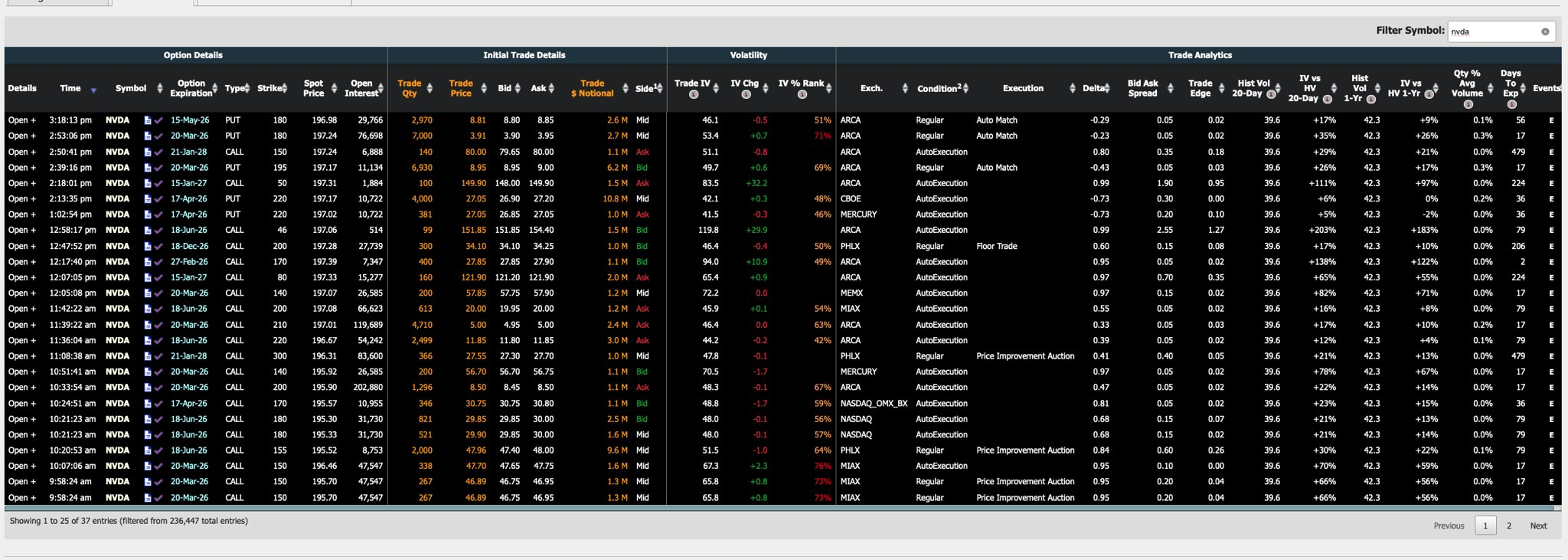Click the info icon under IV % Rank
The height and width of the screenshot is (560, 1568).
pos(802,95)
